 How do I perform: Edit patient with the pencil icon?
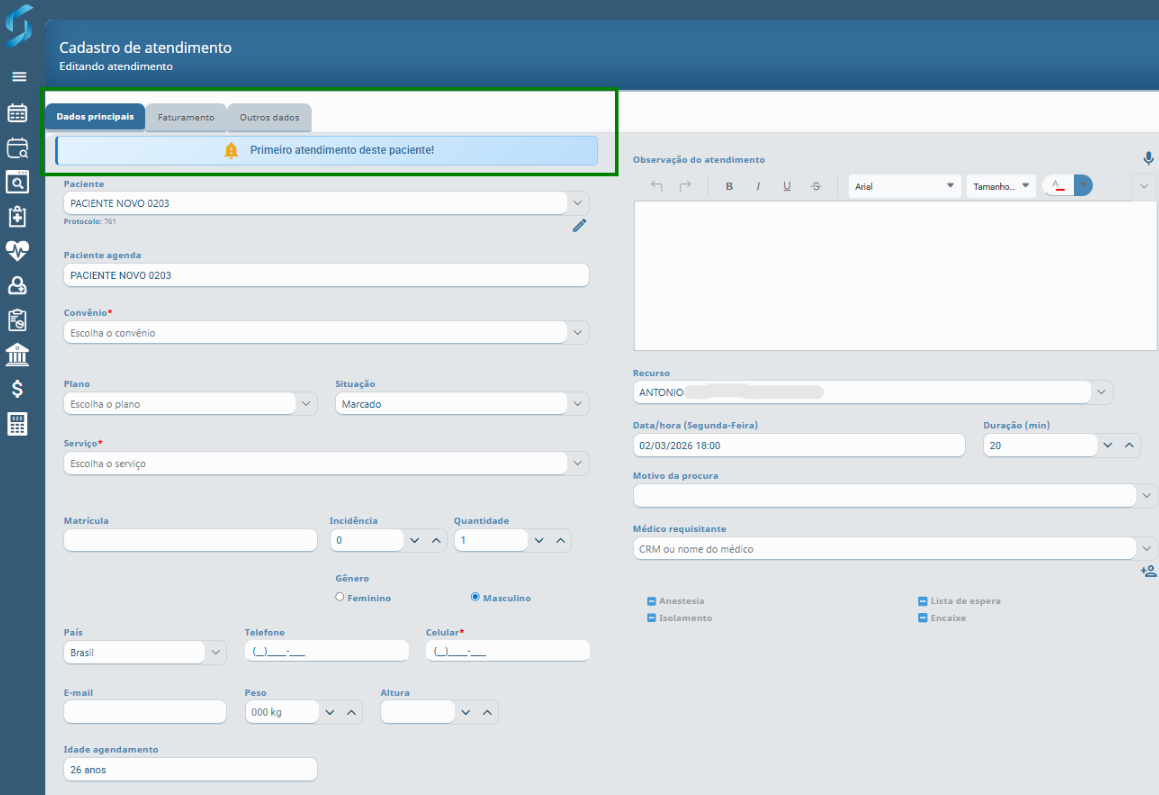pyautogui.click(x=579, y=226)
